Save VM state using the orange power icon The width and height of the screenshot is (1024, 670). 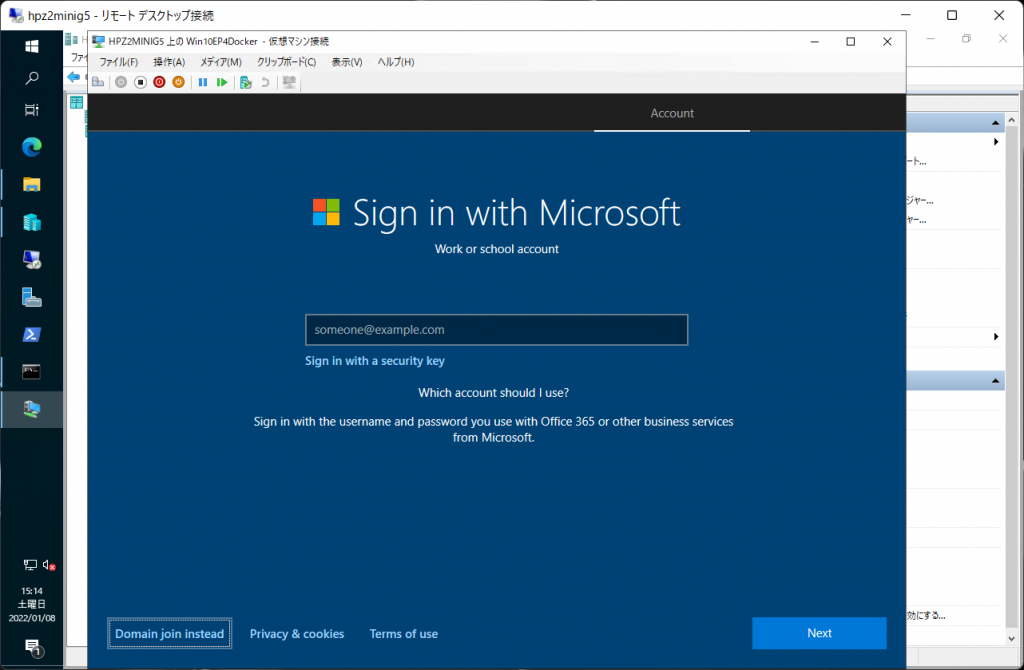(x=178, y=82)
